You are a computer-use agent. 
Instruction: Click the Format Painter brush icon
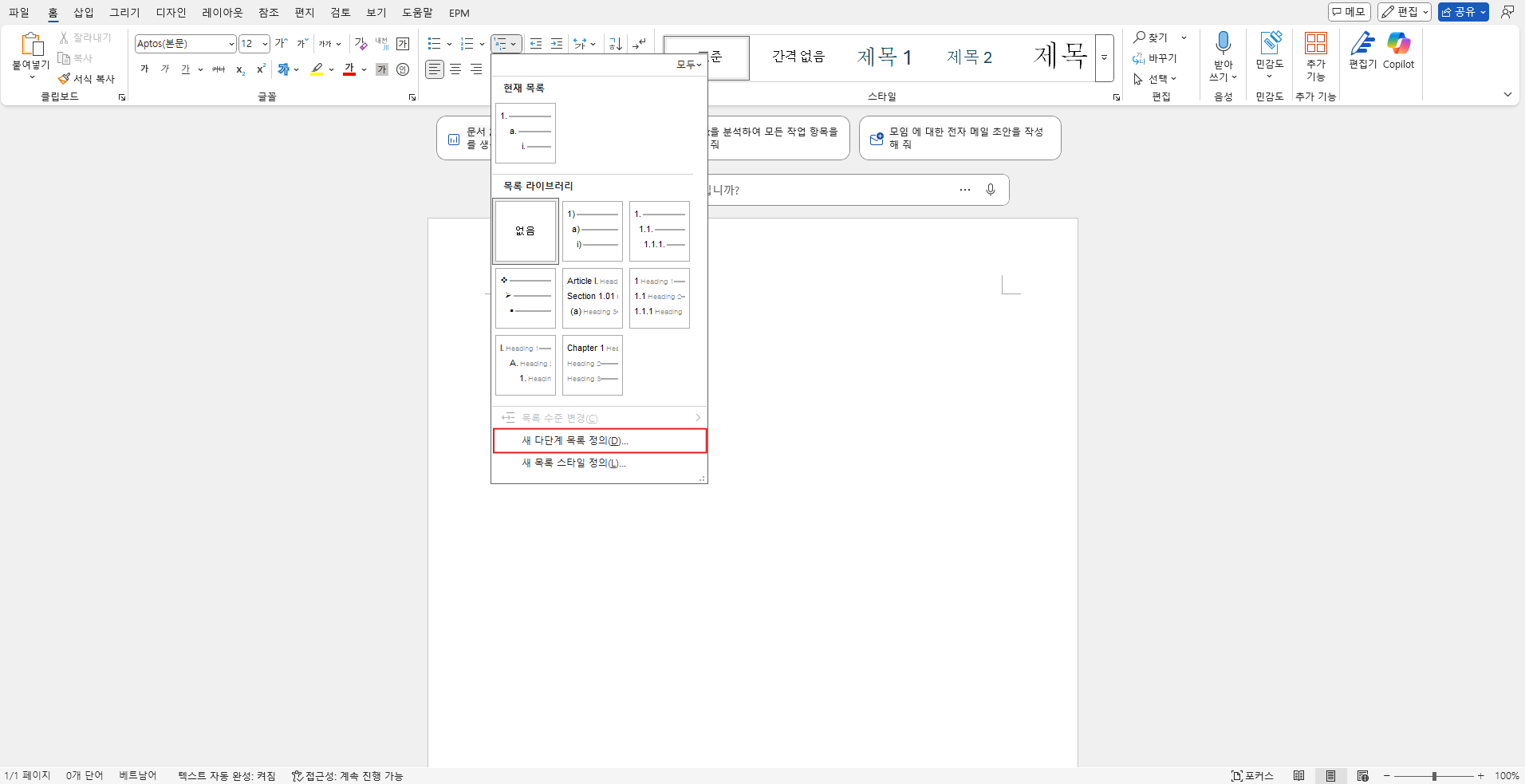(64, 78)
